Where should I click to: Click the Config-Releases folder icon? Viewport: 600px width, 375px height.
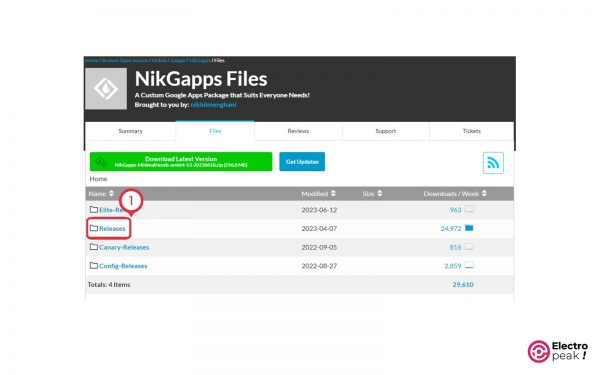tap(94, 266)
